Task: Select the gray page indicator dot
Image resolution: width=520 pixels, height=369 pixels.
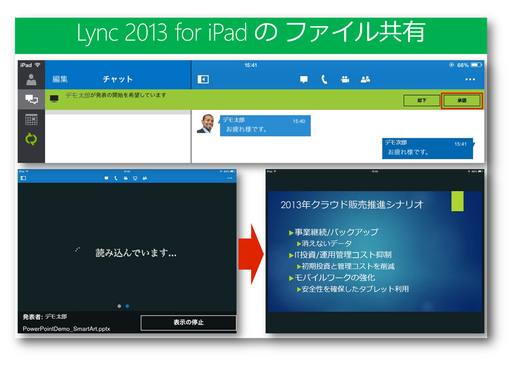Action: (119, 306)
